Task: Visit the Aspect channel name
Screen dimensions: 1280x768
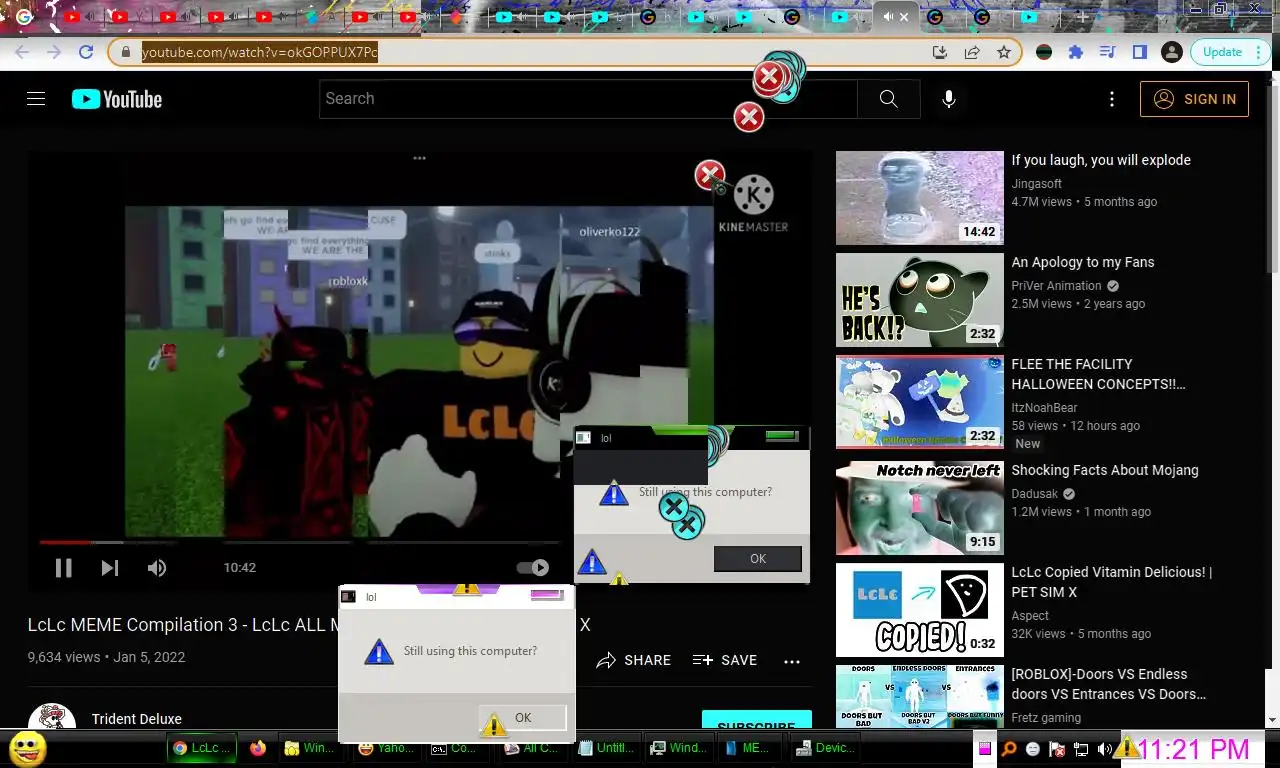Action: click(x=1030, y=616)
